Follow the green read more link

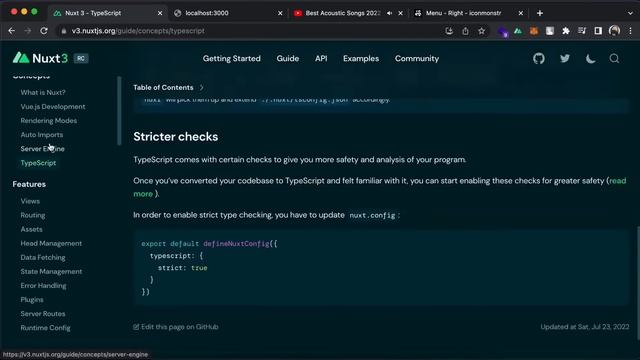point(617,181)
